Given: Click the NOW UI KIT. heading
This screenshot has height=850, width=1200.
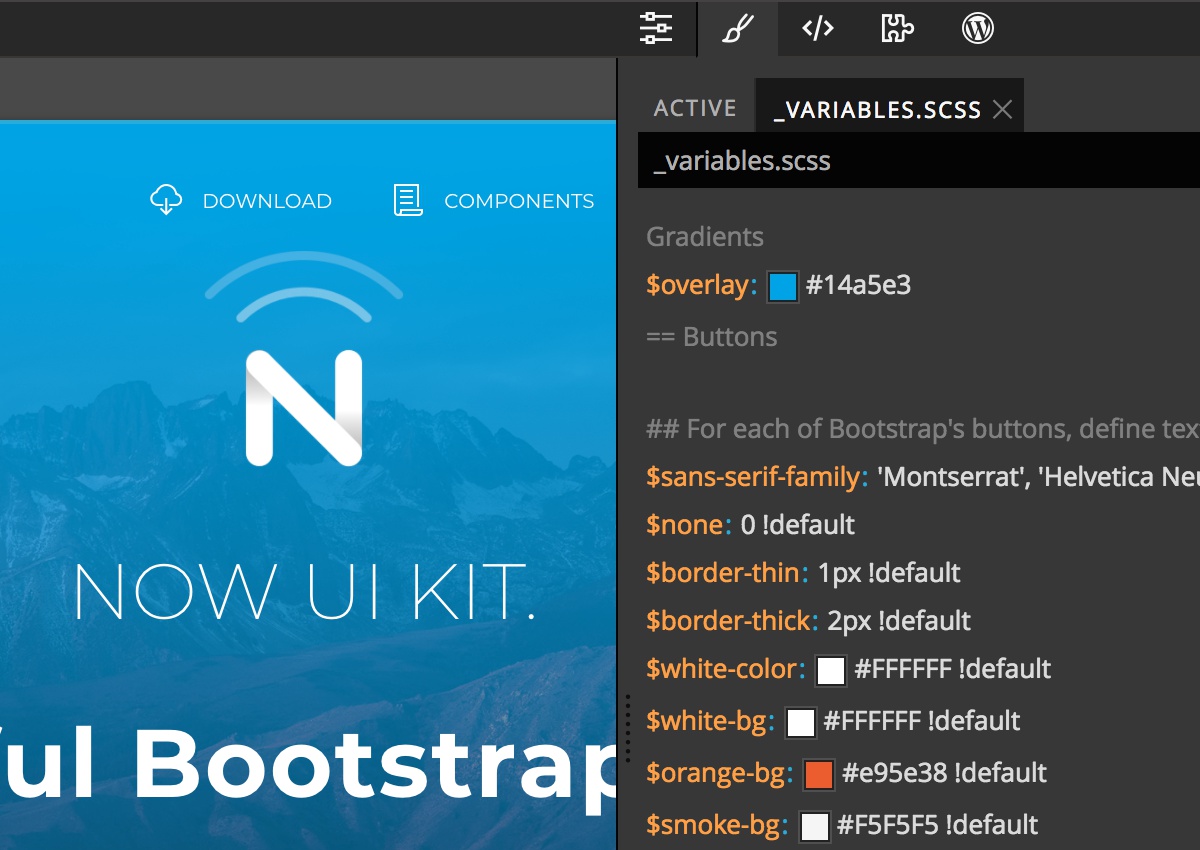Looking at the screenshot, I should tap(304, 592).
